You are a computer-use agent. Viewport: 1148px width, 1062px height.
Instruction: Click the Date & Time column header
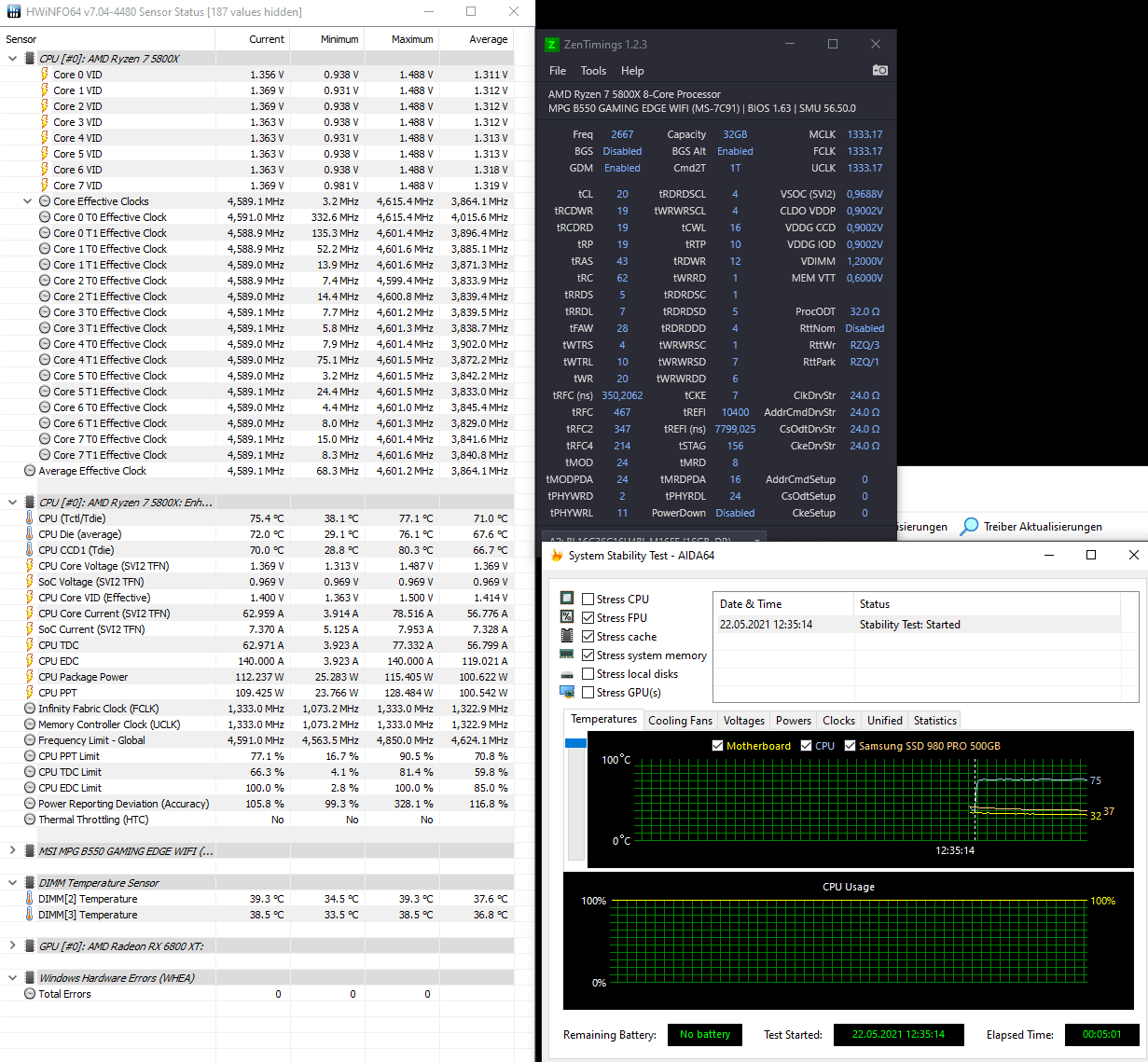pyautogui.click(x=783, y=604)
